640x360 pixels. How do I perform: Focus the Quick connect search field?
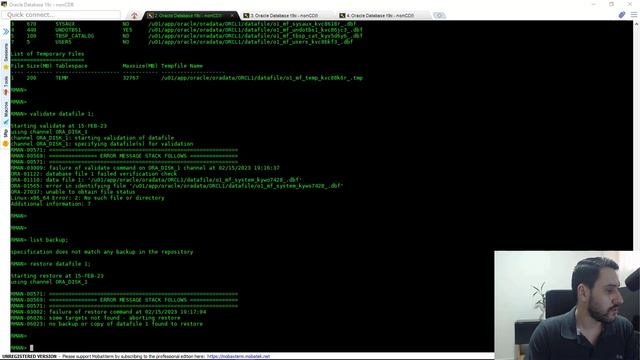[61, 15]
